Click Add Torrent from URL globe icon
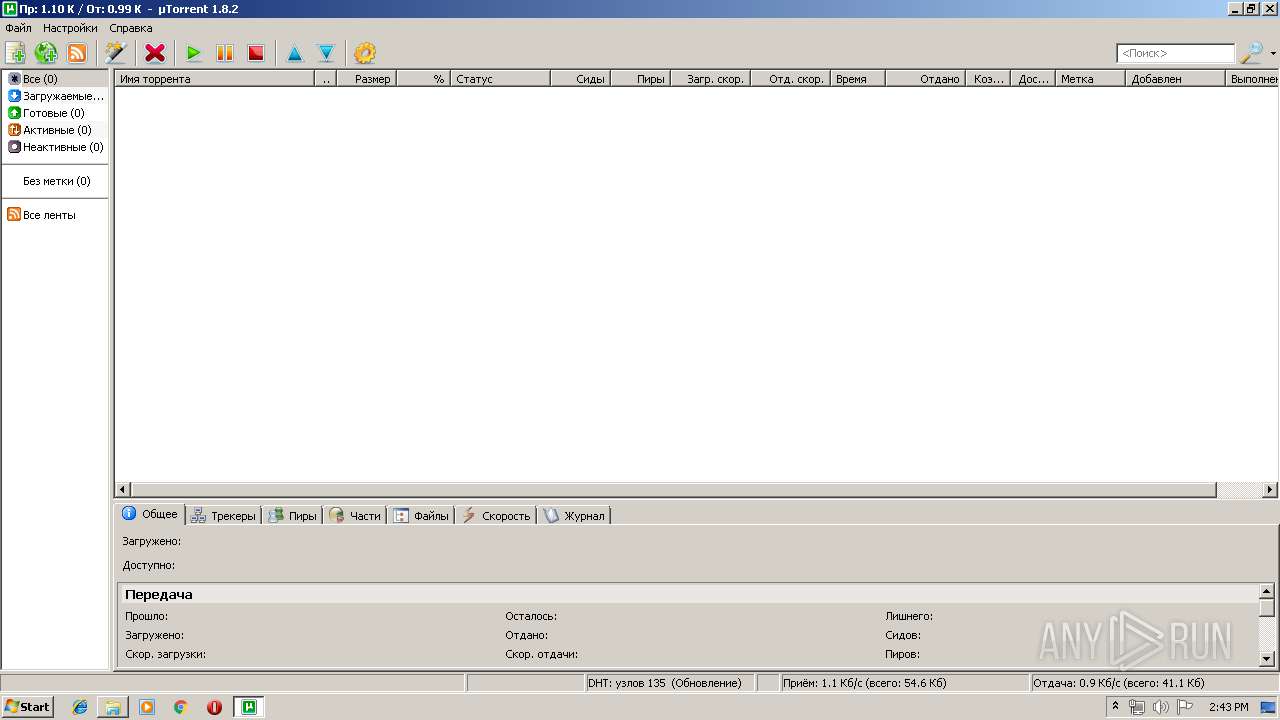1280x720 pixels. click(x=46, y=53)
